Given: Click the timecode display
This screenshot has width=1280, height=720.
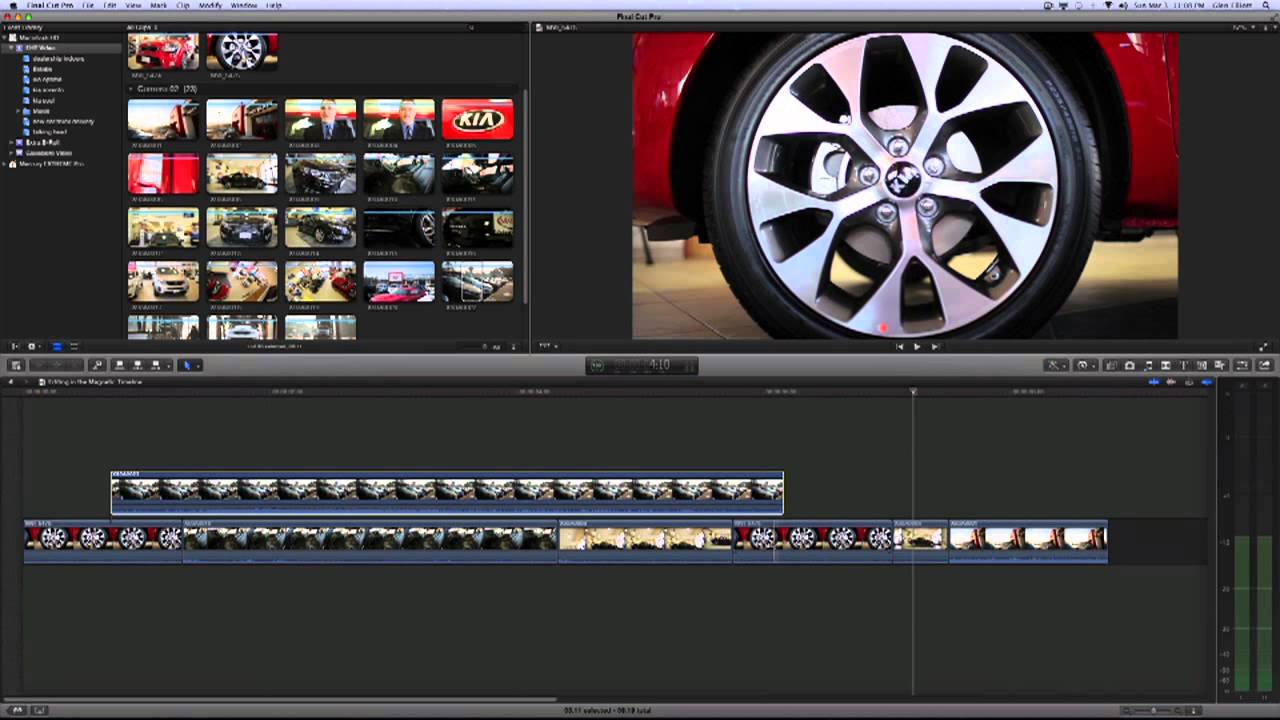Looking at the screenshot, I should coord(642,365).
